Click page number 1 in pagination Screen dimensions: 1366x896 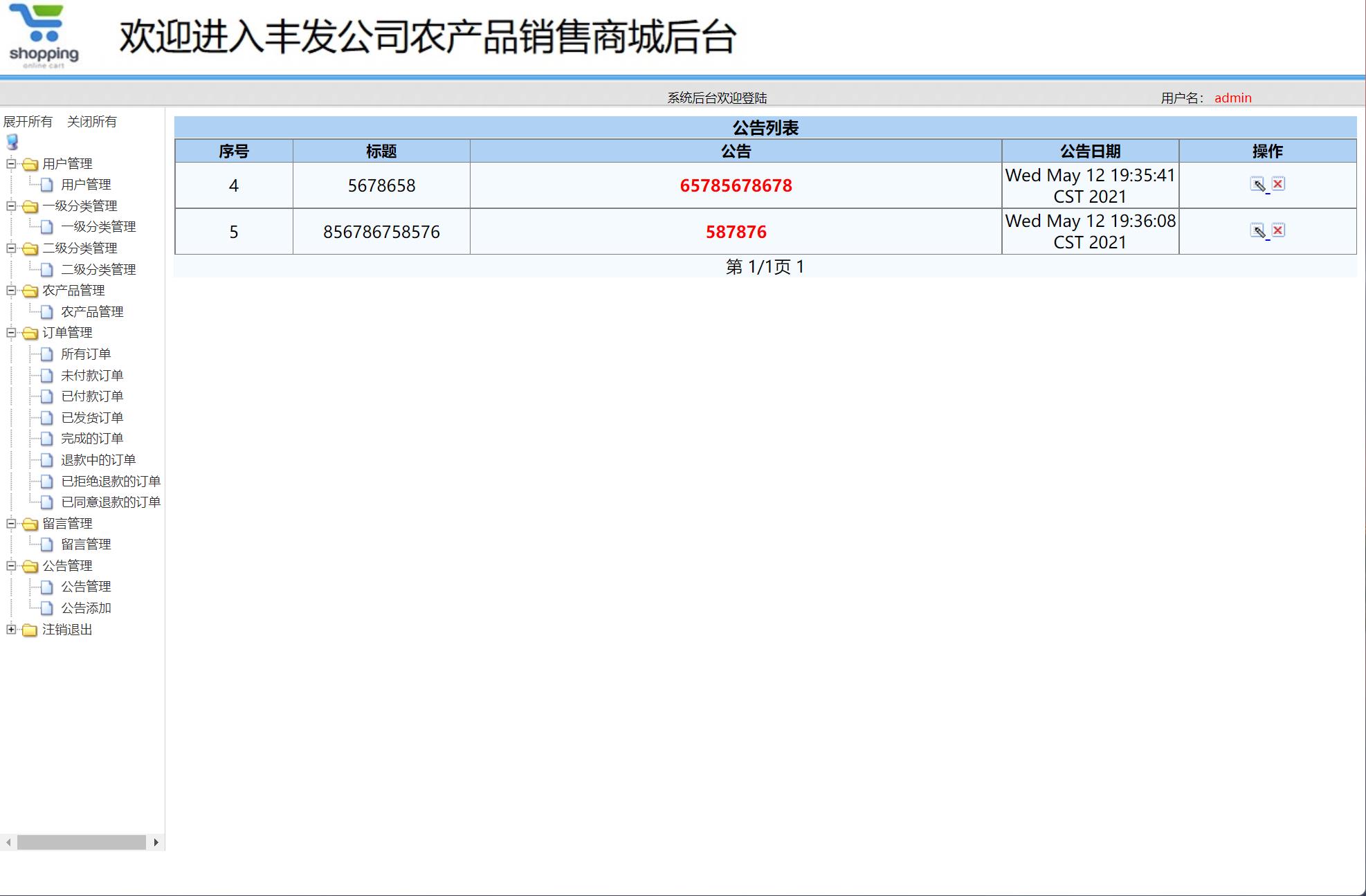(x=801, y=265)
